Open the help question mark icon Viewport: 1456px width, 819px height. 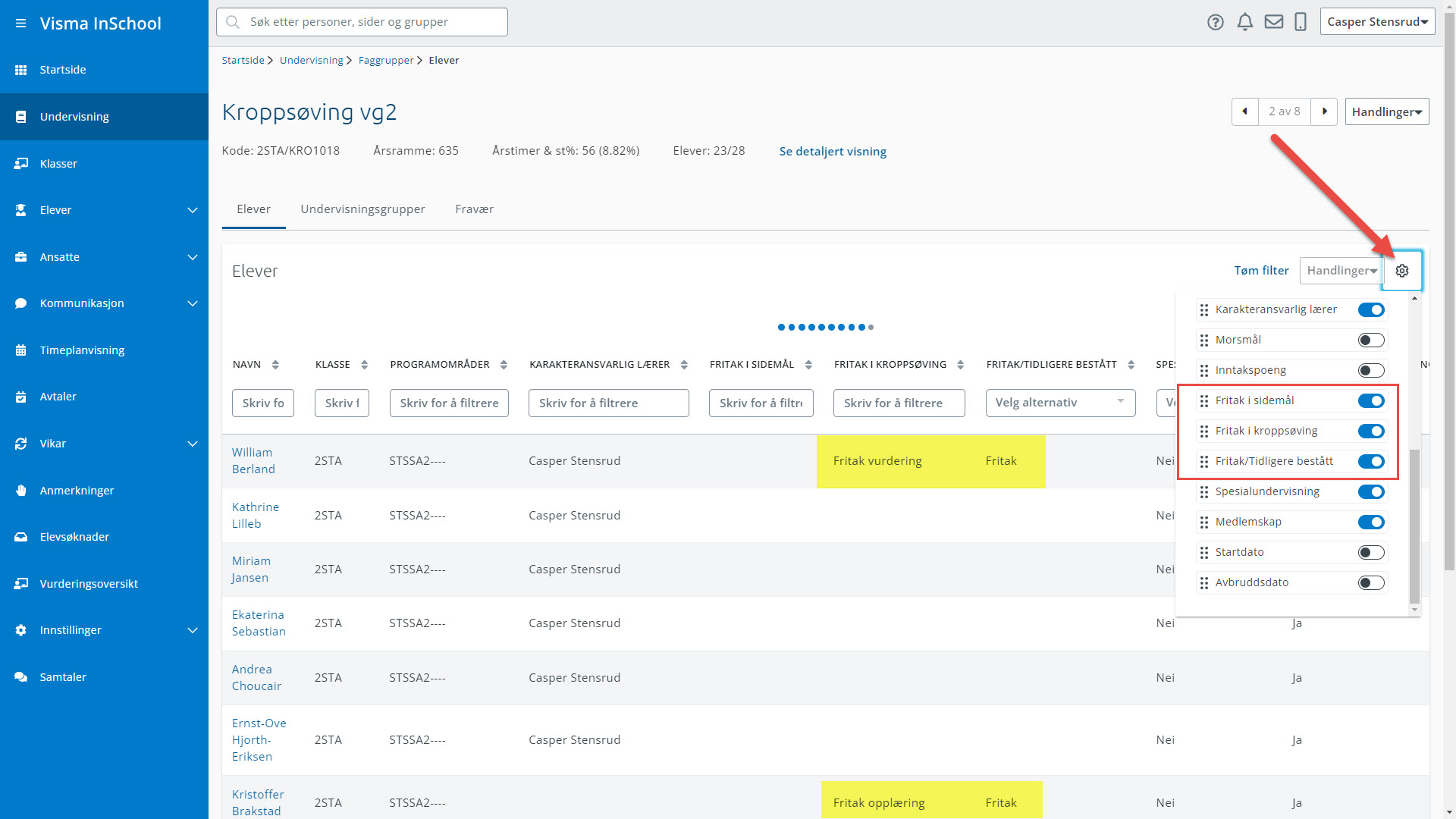tap(1216, 22)
